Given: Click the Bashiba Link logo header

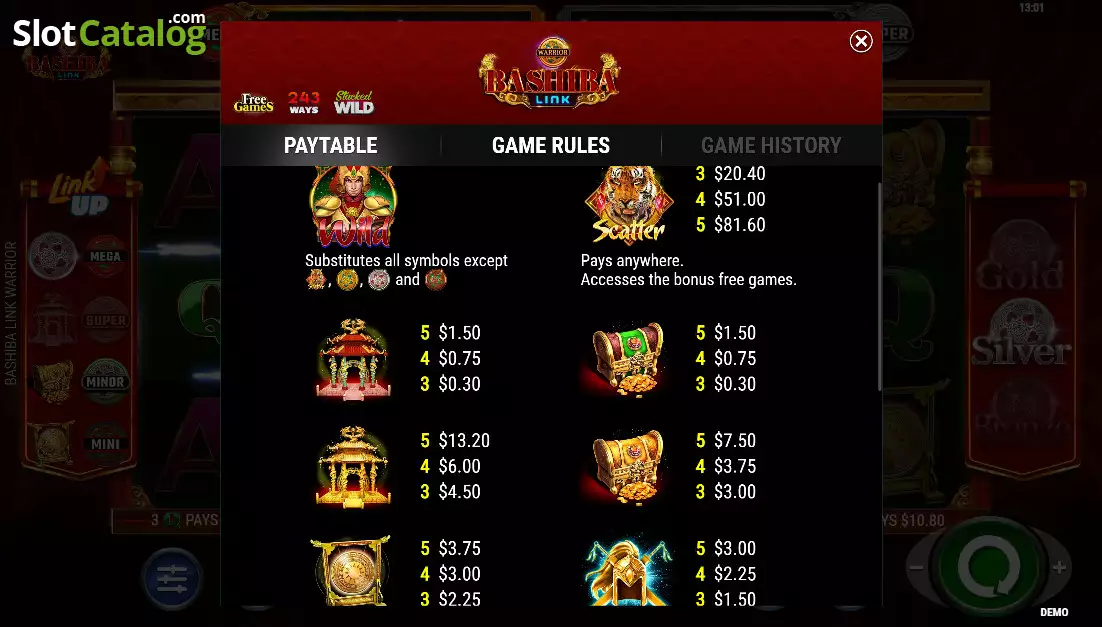Looking at the screenshot, I should (x=550, y=73).
